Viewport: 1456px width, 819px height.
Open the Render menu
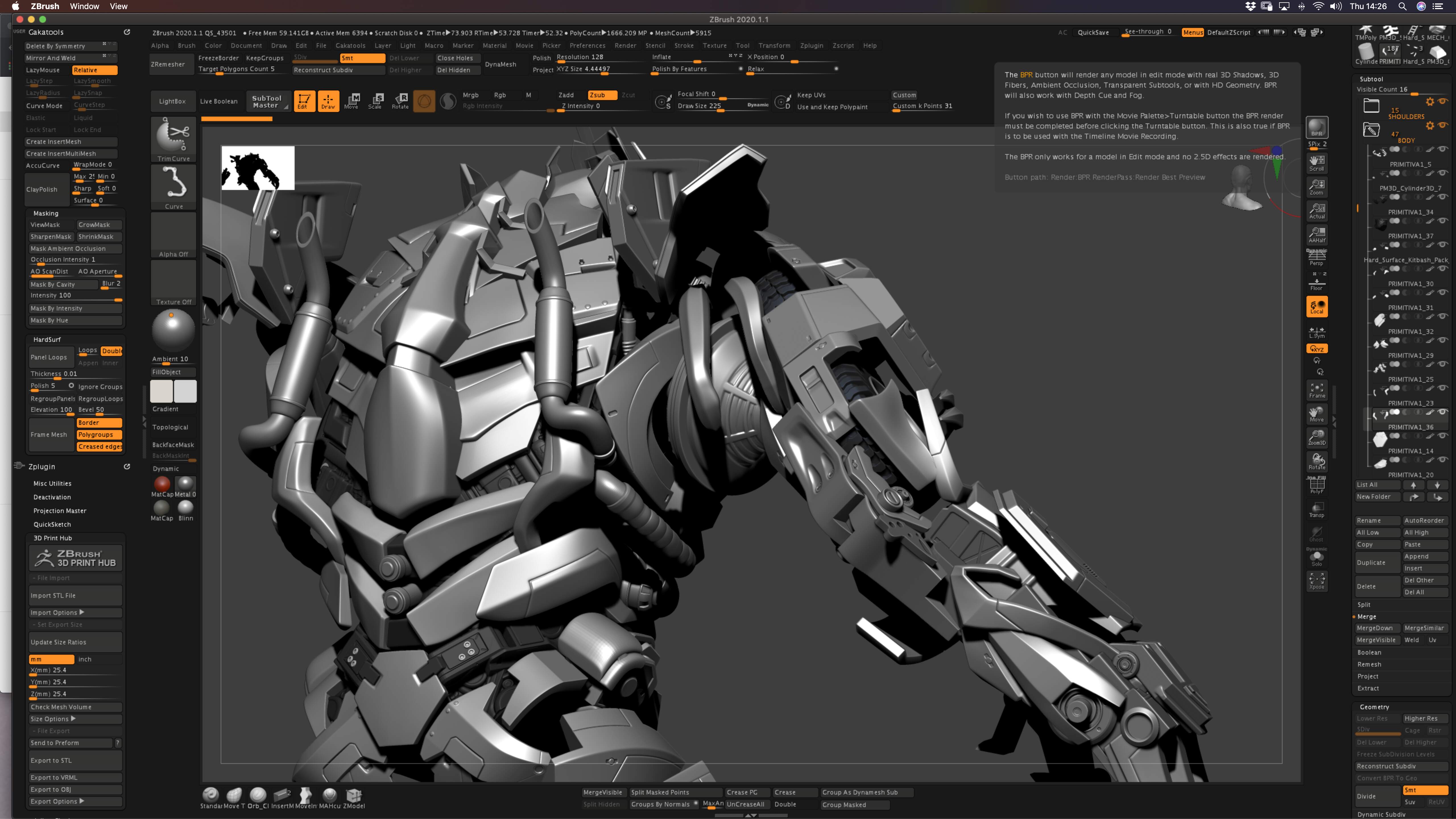(x=626, y=45)
